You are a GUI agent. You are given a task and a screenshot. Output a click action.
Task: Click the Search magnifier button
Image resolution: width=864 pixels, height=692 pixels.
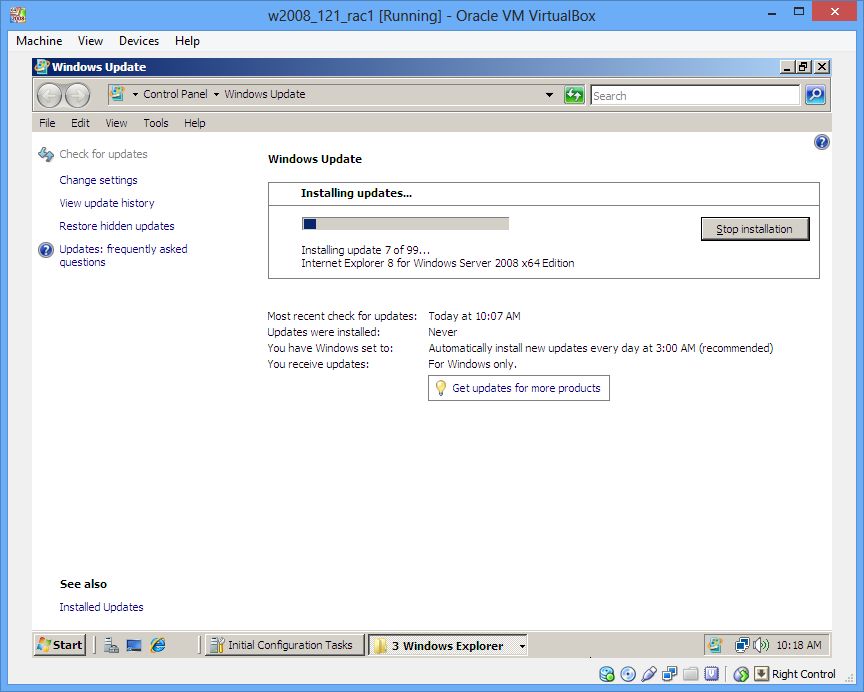815,95
